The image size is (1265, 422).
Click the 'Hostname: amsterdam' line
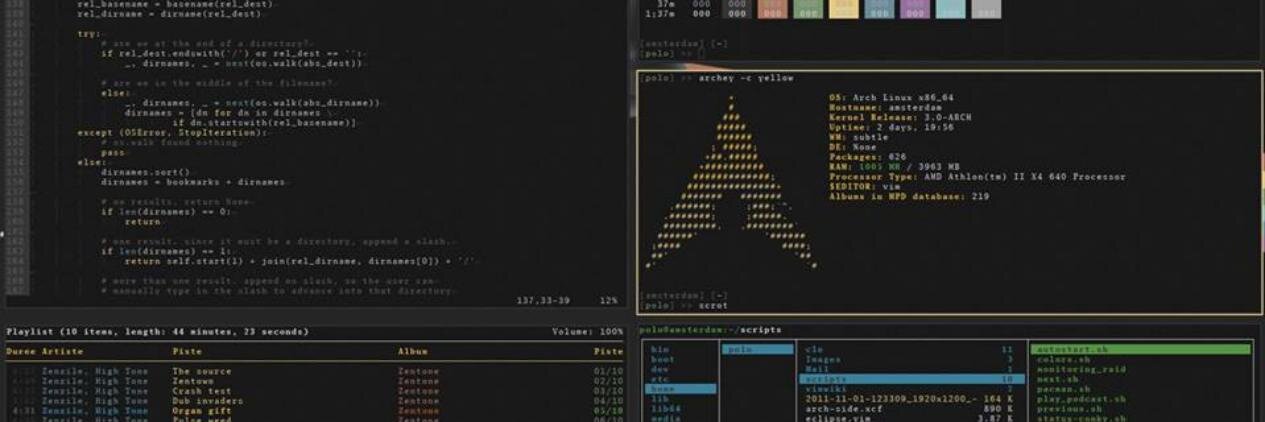(x=885, y=108)
